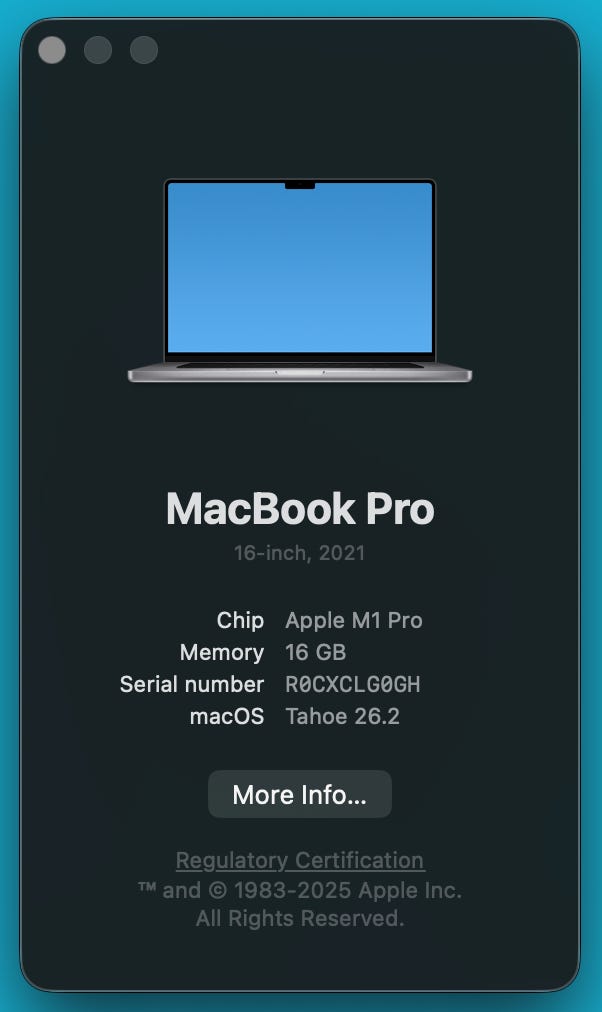Select the MacBook Pro title text
602x1012 pixels.
tap(300, 509)
